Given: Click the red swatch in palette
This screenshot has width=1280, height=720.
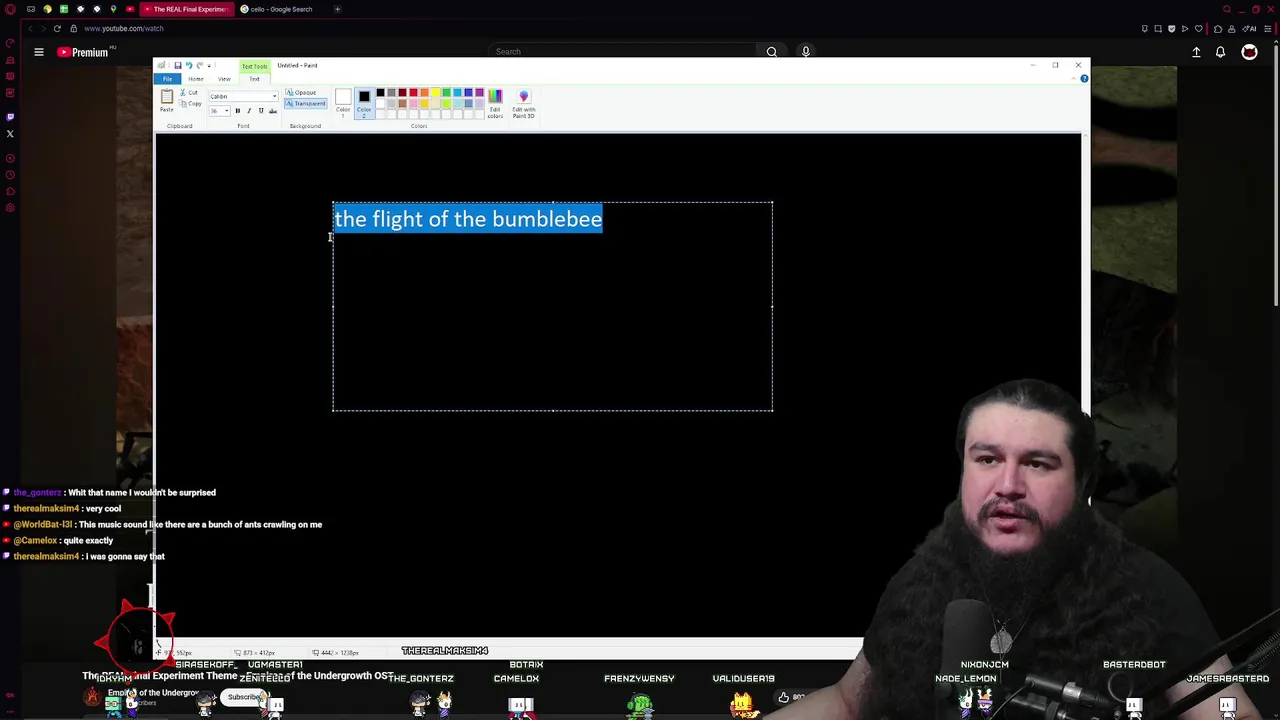Looking at the screenshot, I should click(413, 92).
